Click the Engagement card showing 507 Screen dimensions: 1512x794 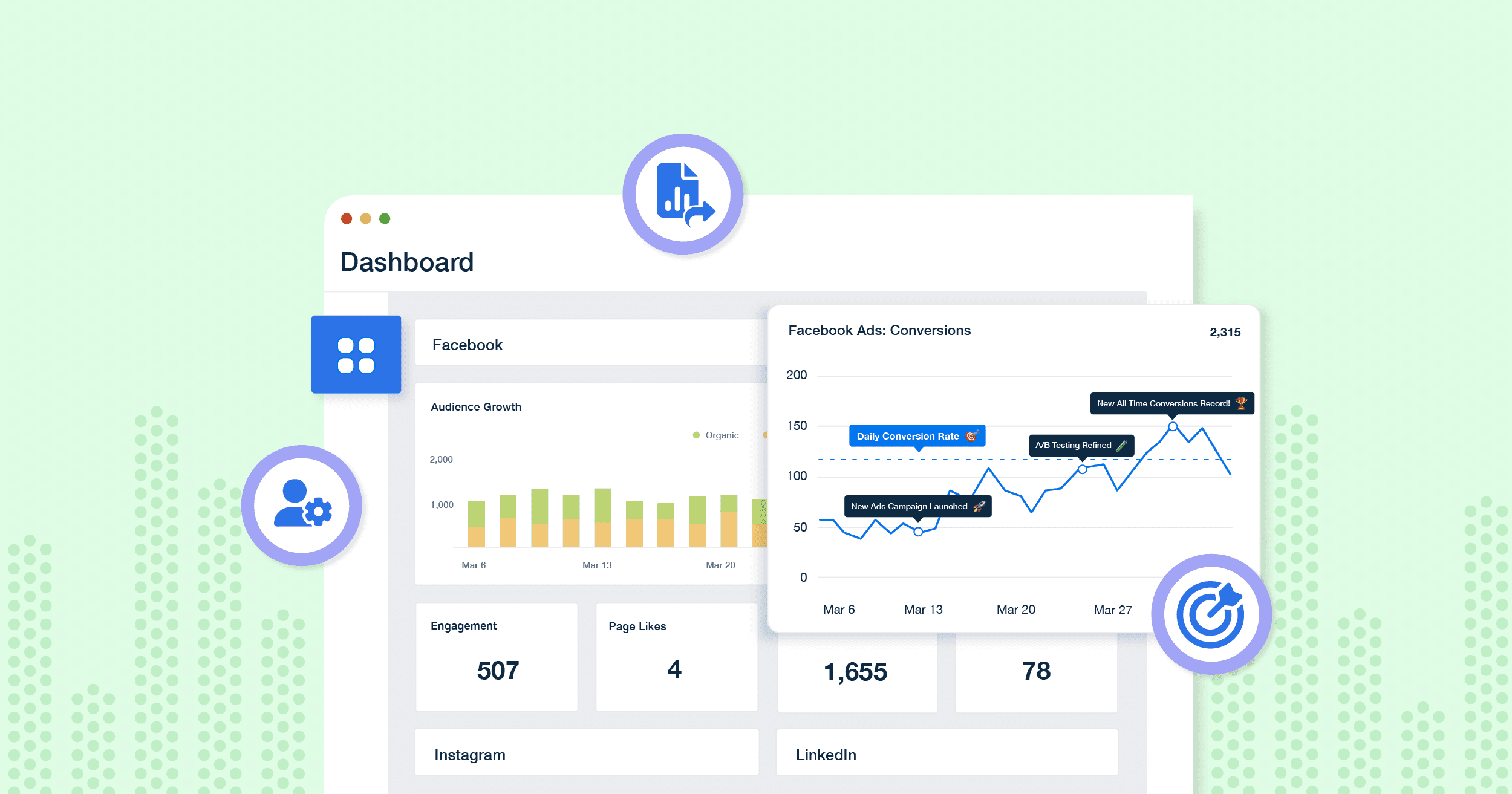[x=496, y=656]
